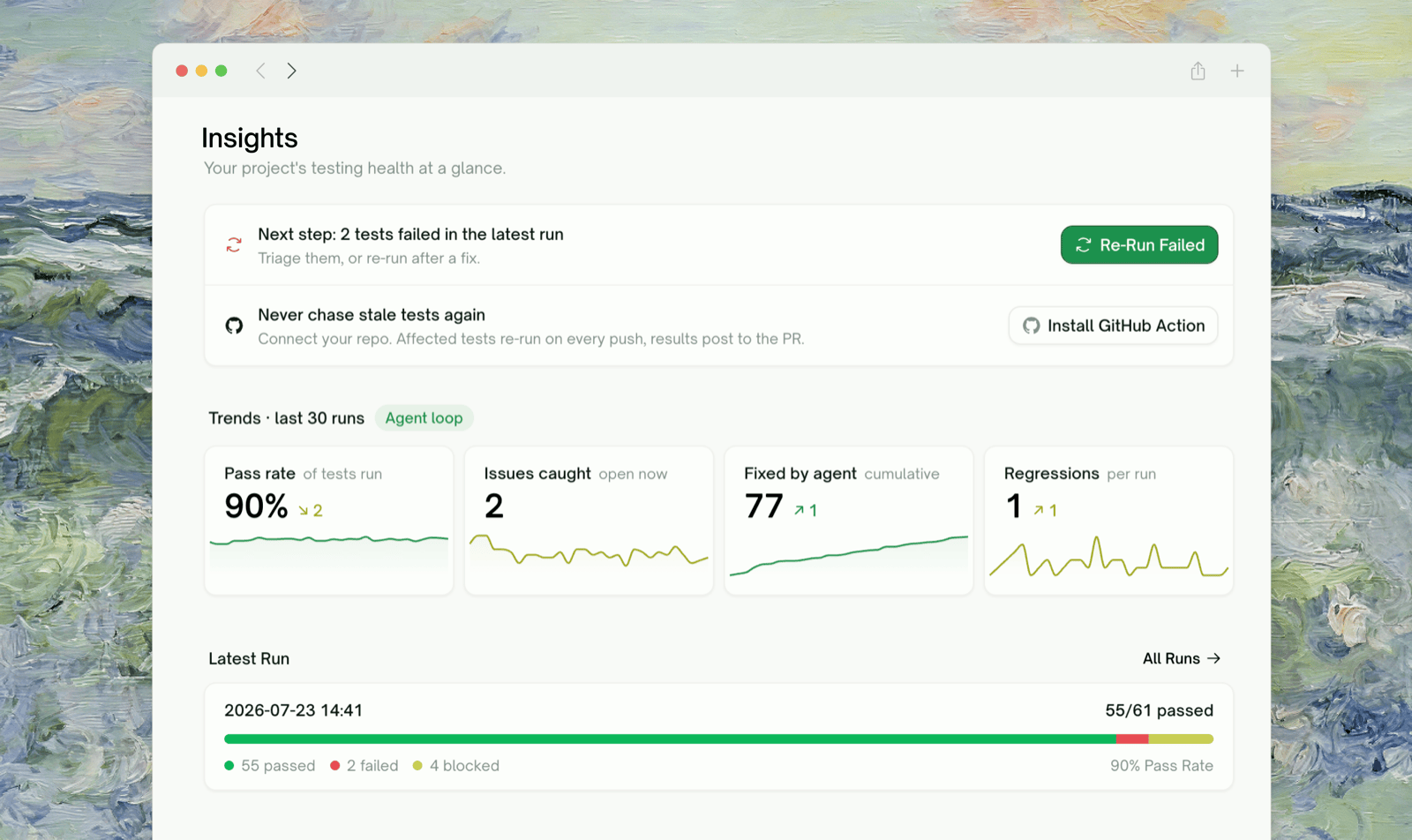Click the green maximize window button
Viewport: 1412px width, 840px height.
[222, 71]
